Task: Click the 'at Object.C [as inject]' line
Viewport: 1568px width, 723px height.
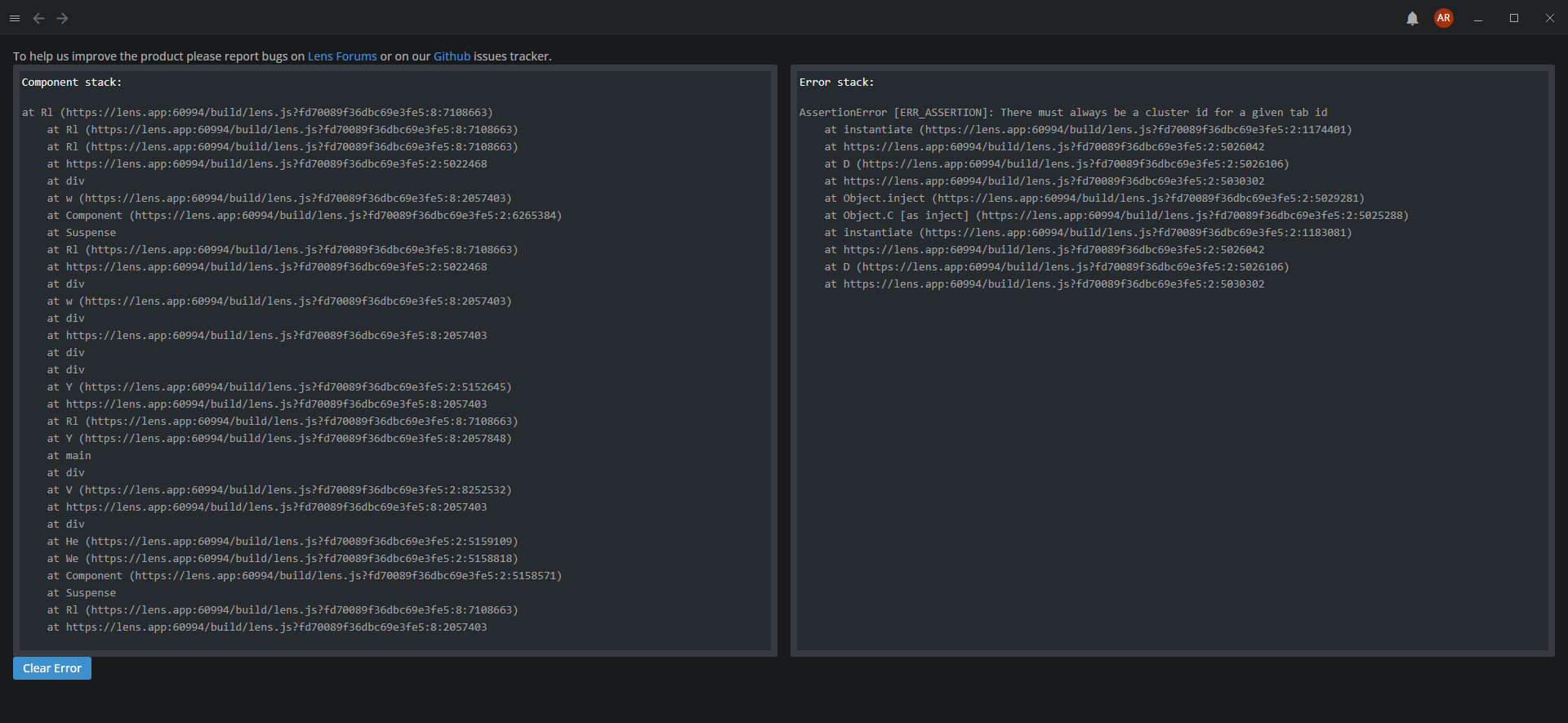Action: click(x=1116, y=216)
